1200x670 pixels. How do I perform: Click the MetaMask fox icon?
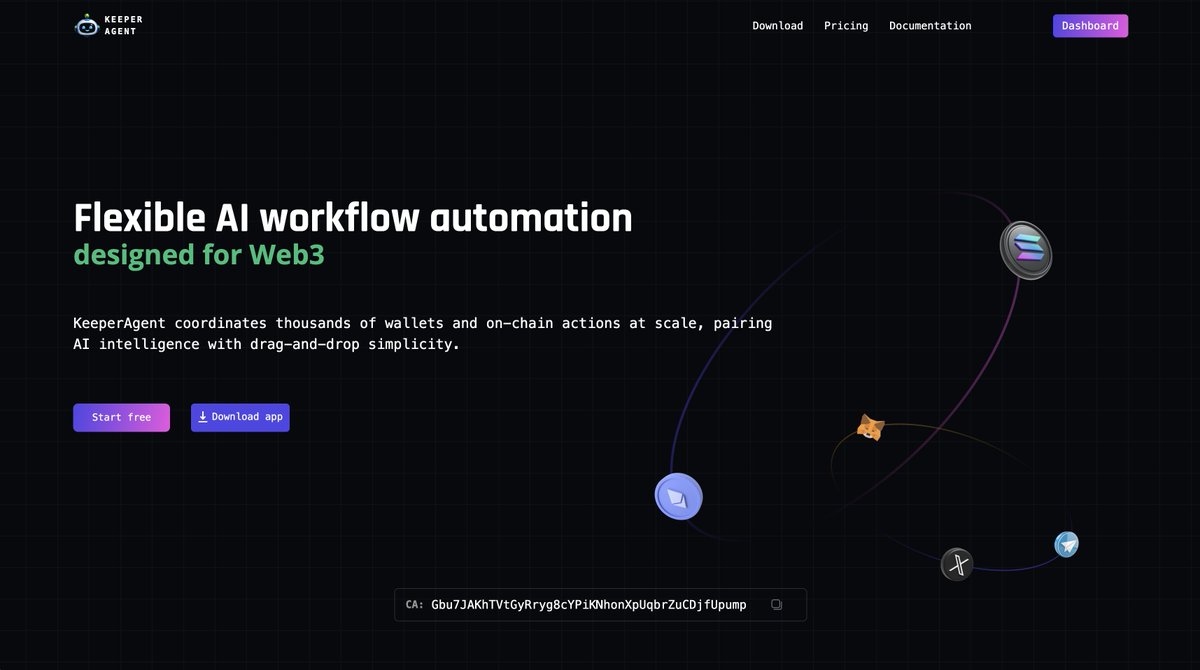(871, 428)
